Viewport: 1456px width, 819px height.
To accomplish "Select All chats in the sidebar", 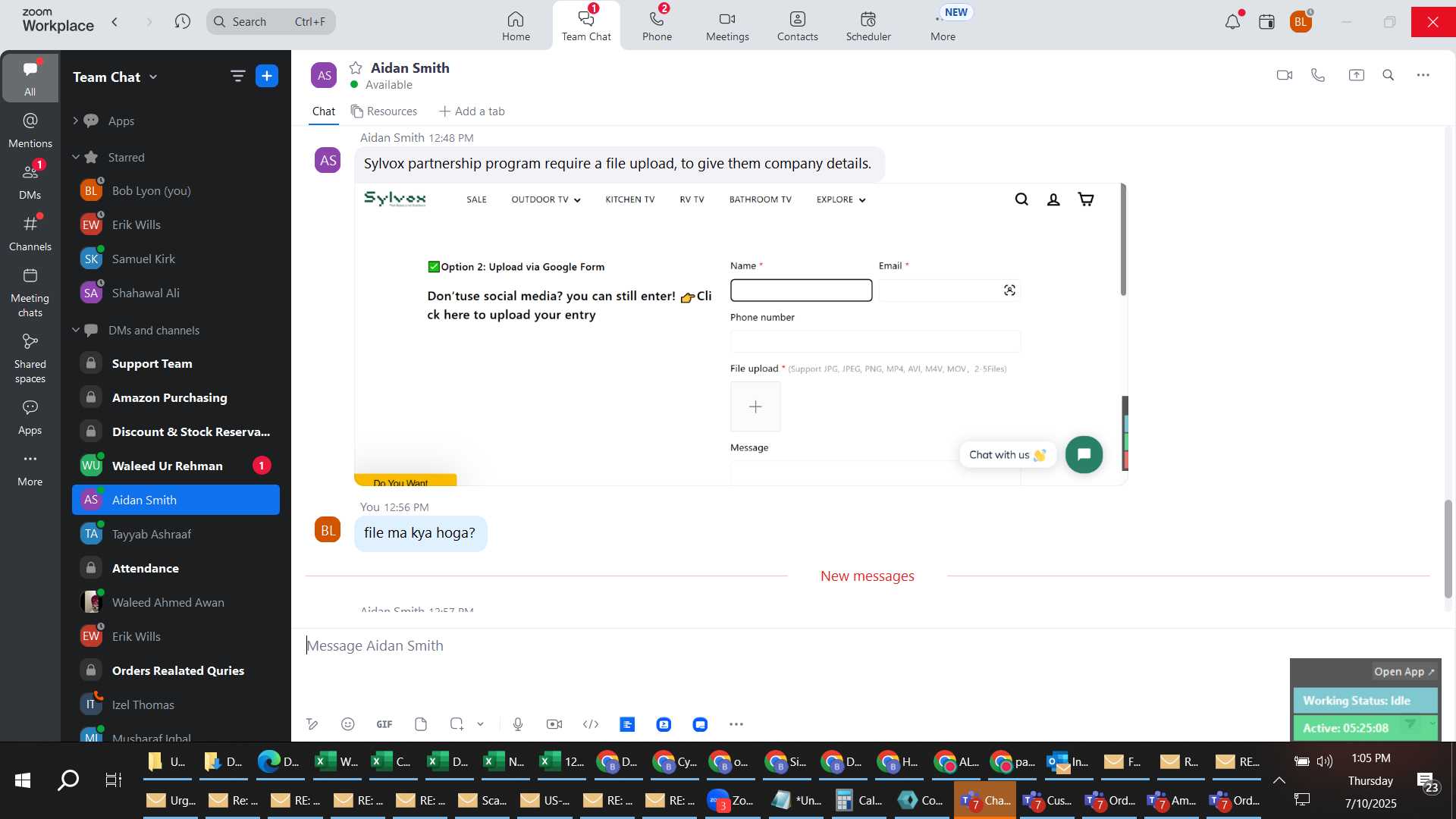I will point(30,77).
